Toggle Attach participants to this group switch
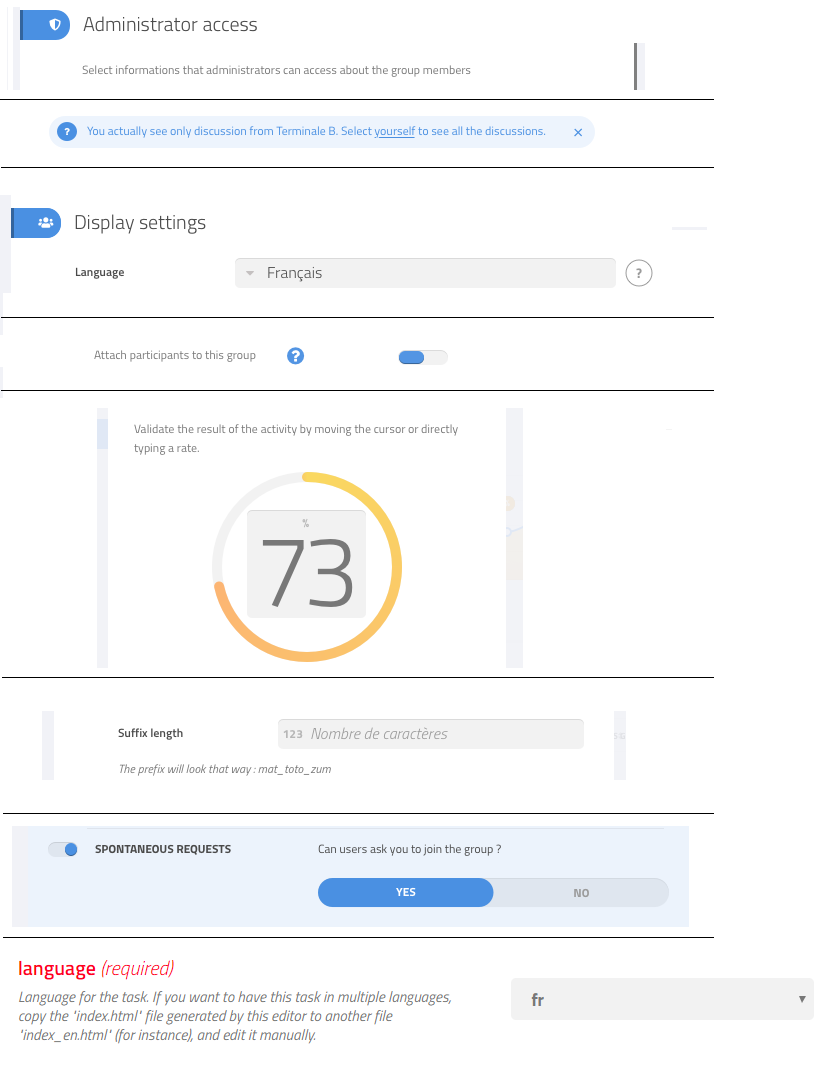Viewport: 825px width, 1065px height. coord(423,357)
